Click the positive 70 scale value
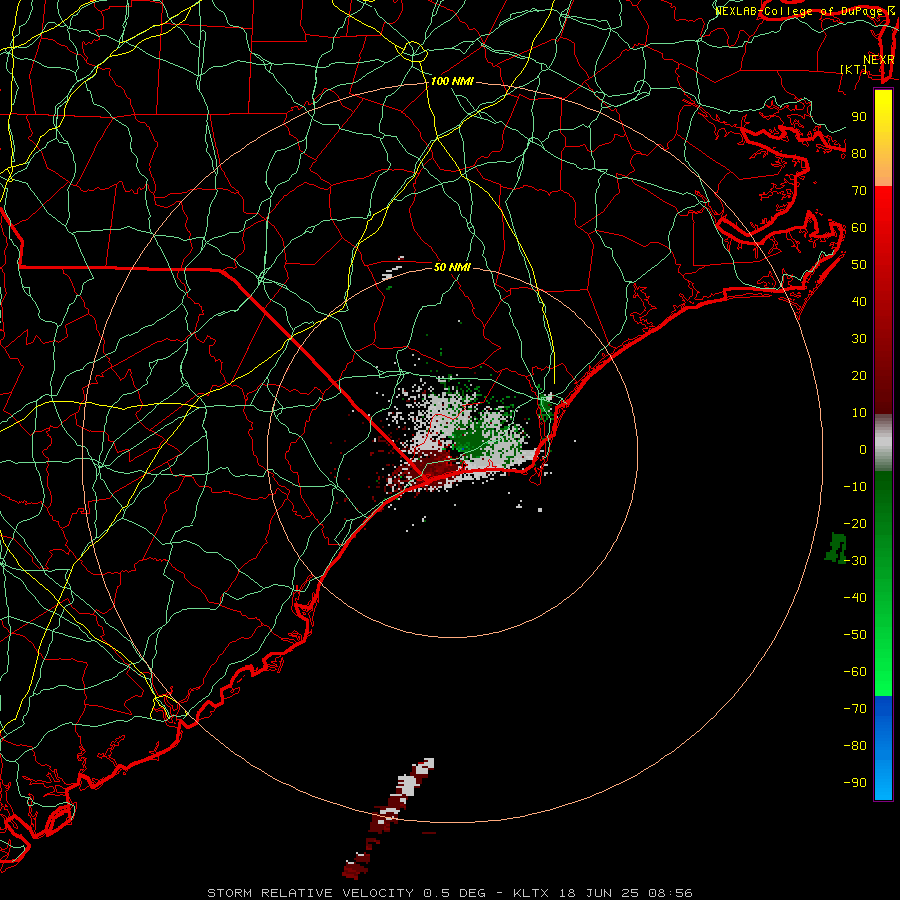The width and height of the screenshot is (900, 900). [859, 191]
